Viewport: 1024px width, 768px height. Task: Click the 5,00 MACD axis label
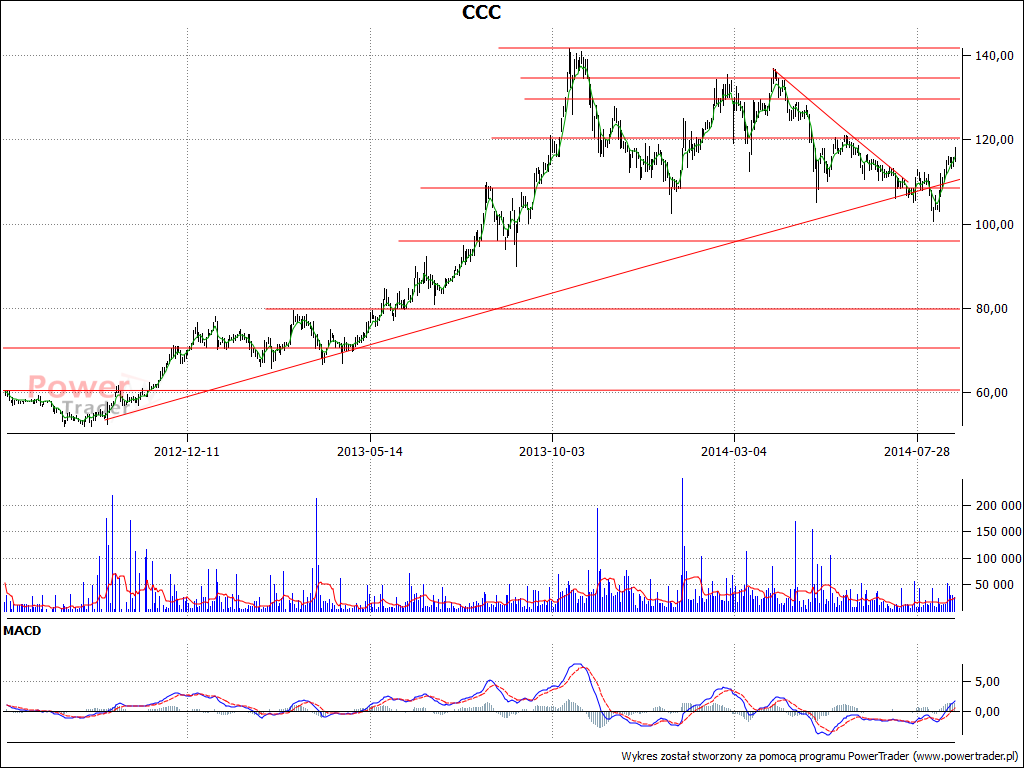(x=986, y=682)
